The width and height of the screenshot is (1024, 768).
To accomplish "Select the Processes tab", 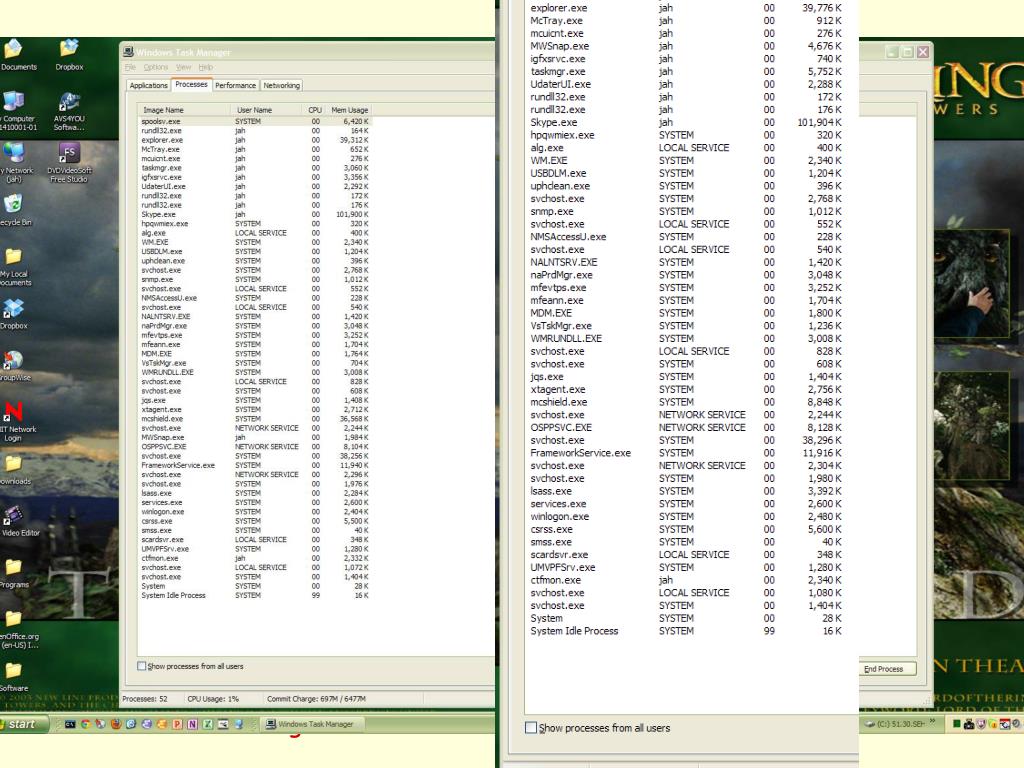I will point(191,84).
